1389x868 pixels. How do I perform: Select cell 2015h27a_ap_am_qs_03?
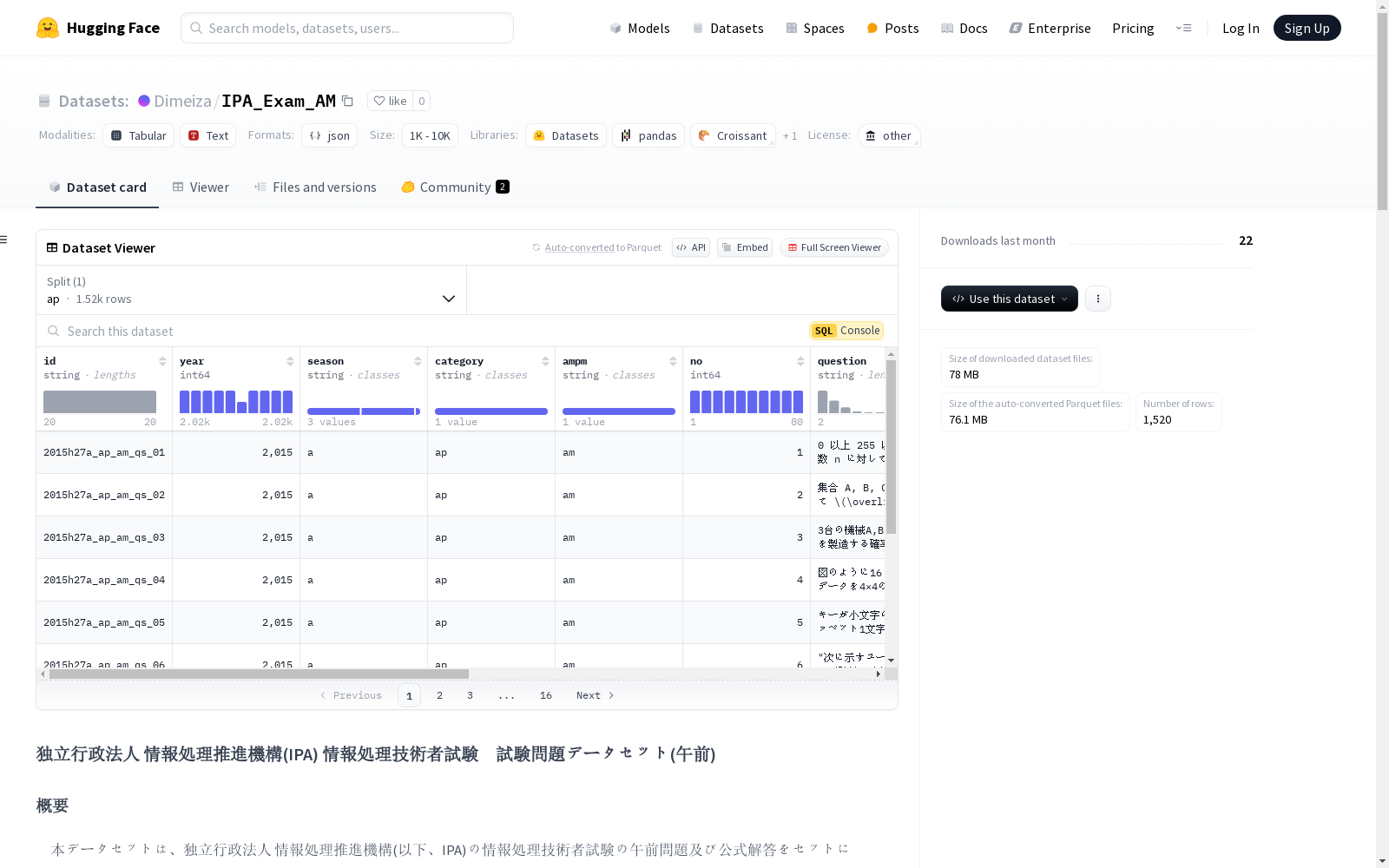pos(104,537)
